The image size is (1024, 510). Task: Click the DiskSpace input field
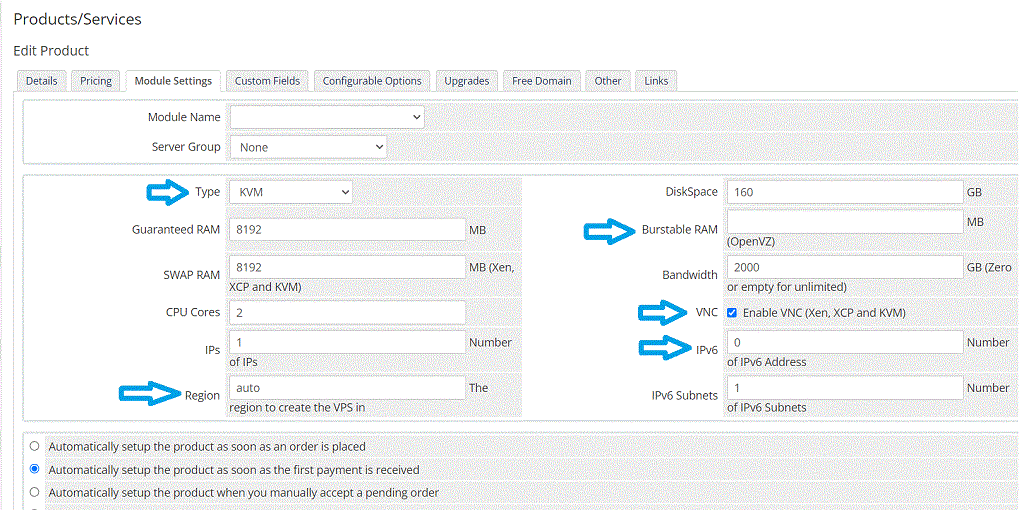coord(845,192)
